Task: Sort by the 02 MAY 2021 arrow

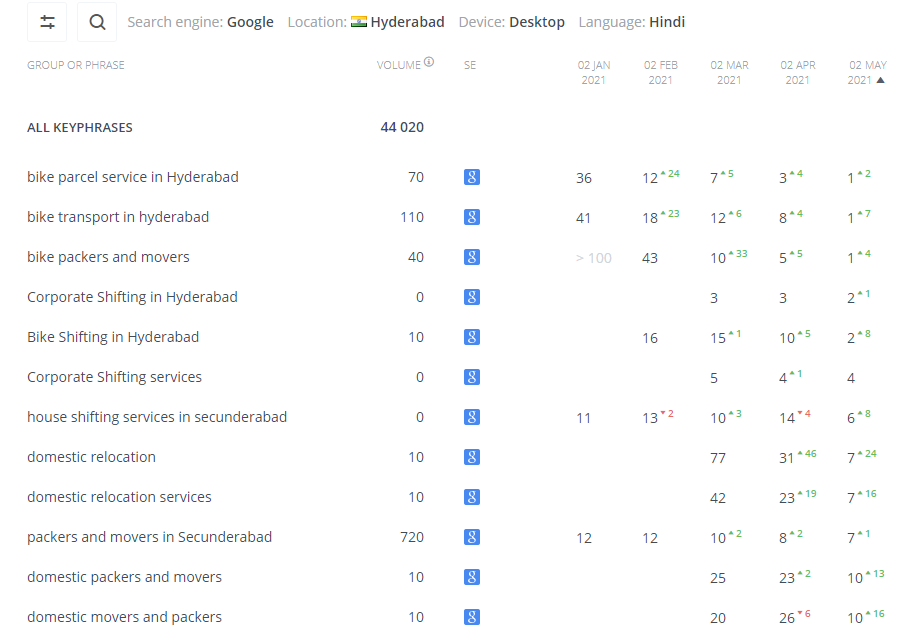Action: (880, 80)
